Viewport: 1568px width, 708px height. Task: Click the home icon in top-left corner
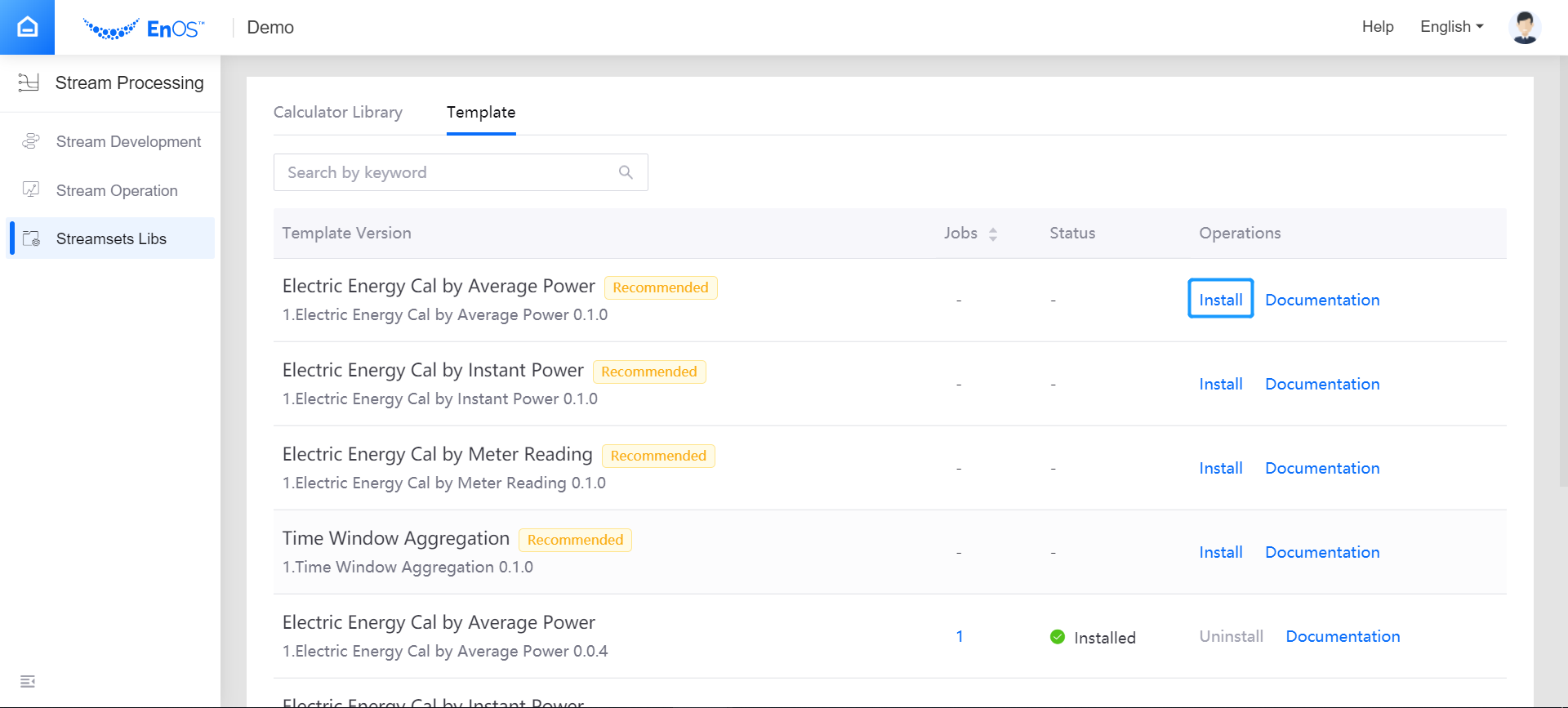[x=27, y=27]
